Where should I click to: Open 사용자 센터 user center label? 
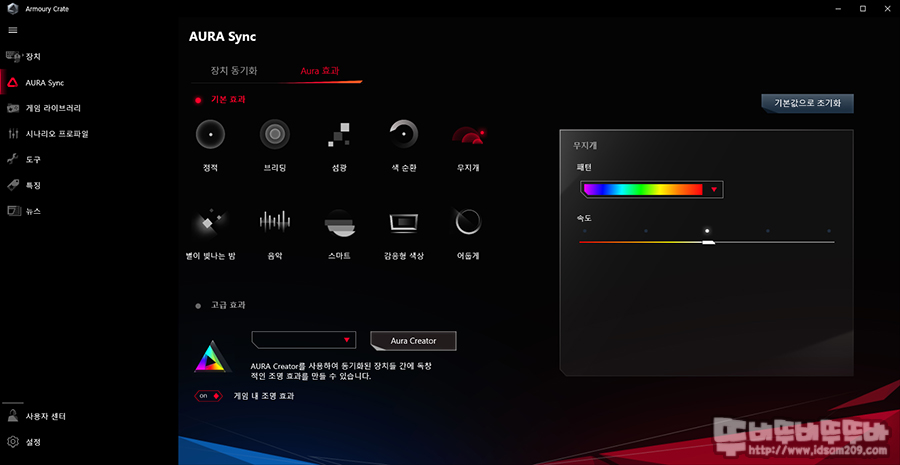coord(46,416)
